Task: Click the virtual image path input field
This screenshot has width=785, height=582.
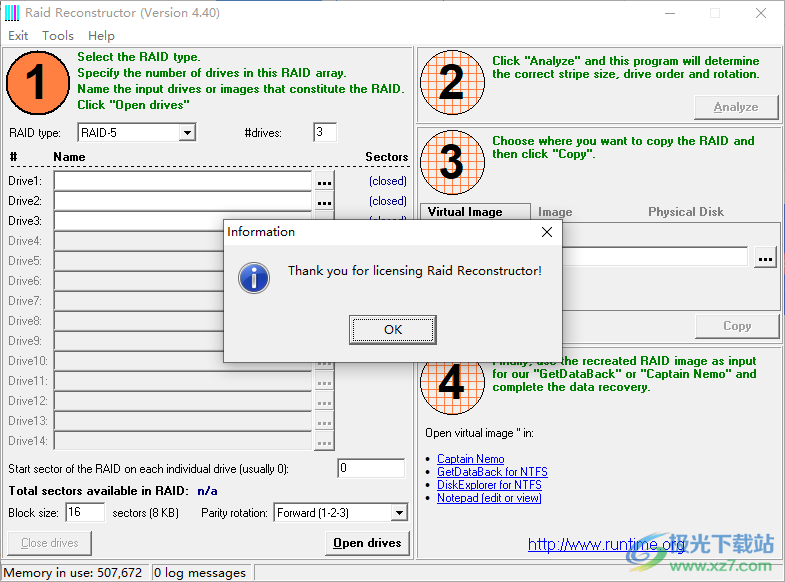Action: point(655,256)
